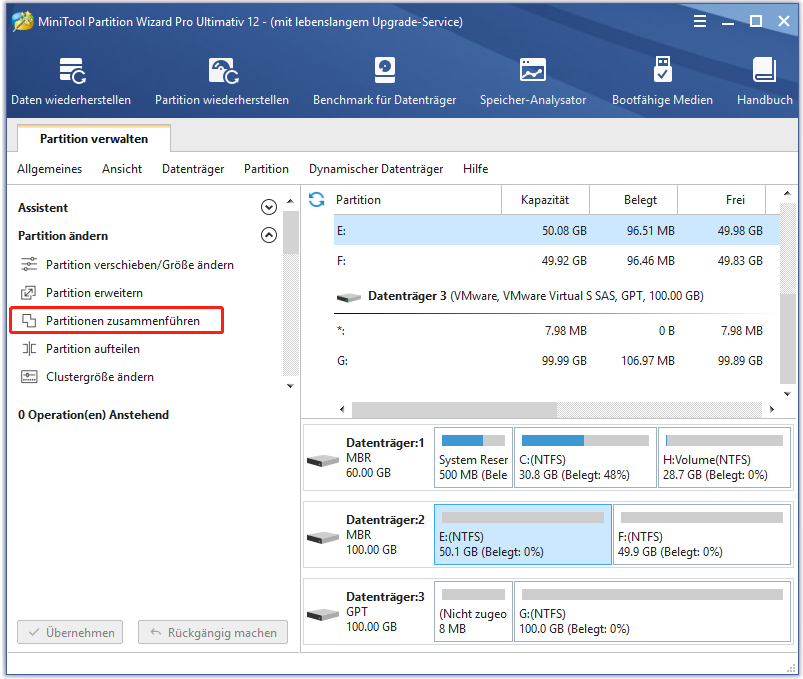The height and width of the screenshot is (679, 803).
Task: Click the Partitionen zusammenführen icon
Action: (x=29, y=321)
